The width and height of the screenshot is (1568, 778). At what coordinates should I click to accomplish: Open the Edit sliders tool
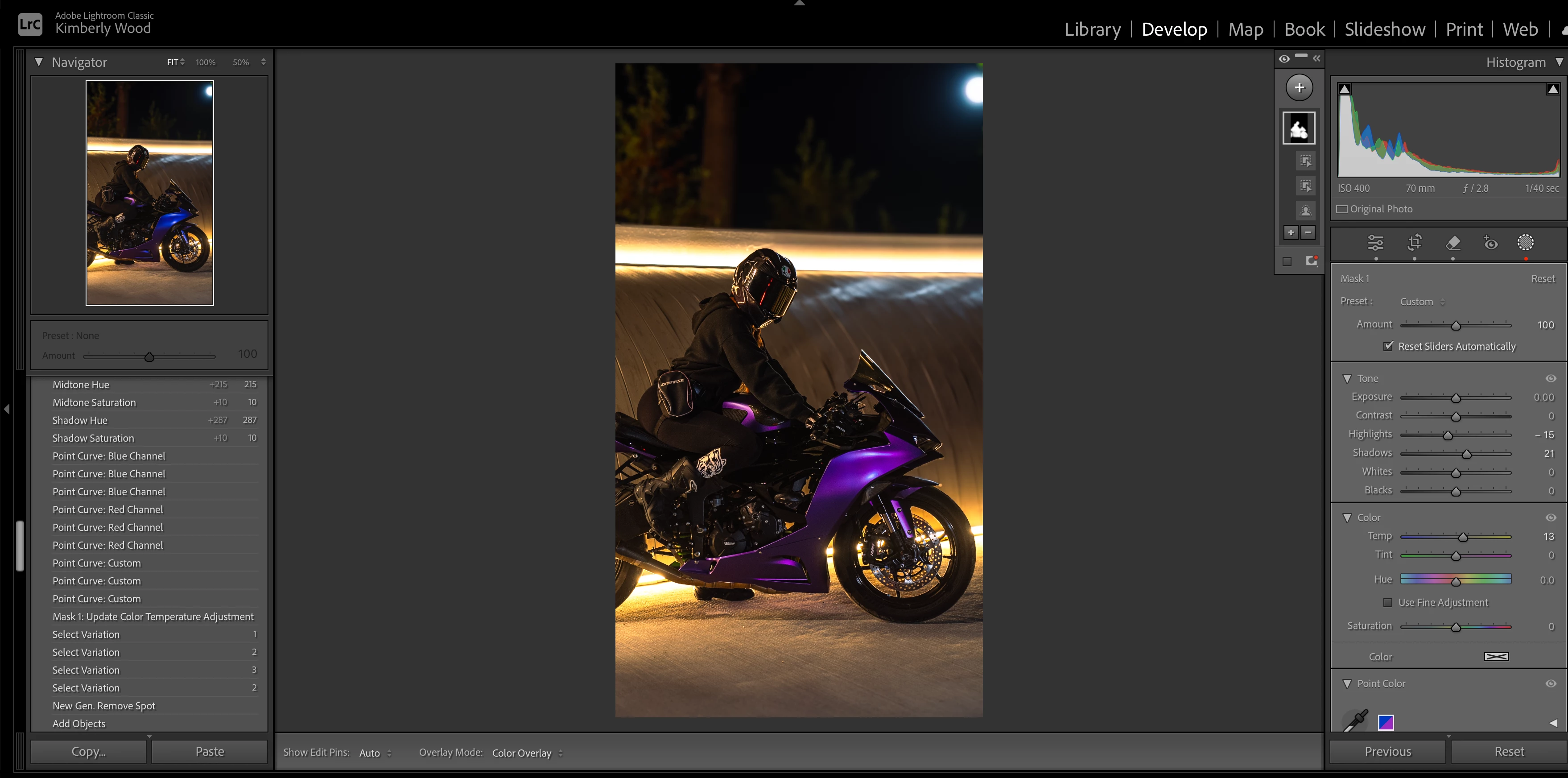[1375, 243]
